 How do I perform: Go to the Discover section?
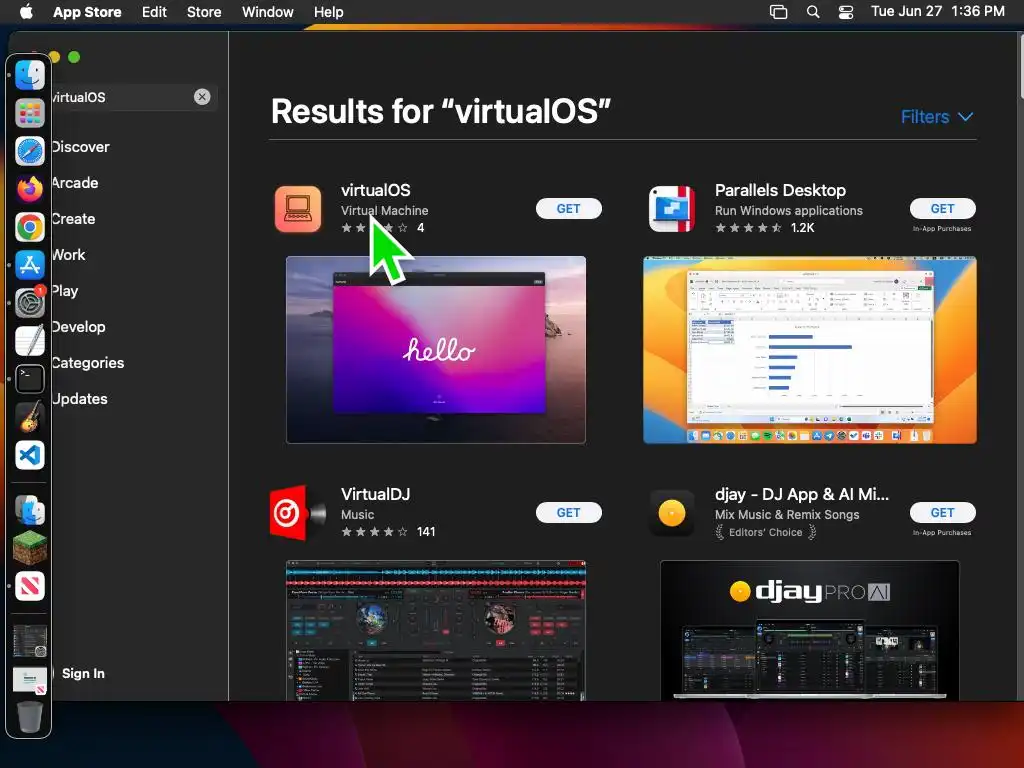coord(80,147)
